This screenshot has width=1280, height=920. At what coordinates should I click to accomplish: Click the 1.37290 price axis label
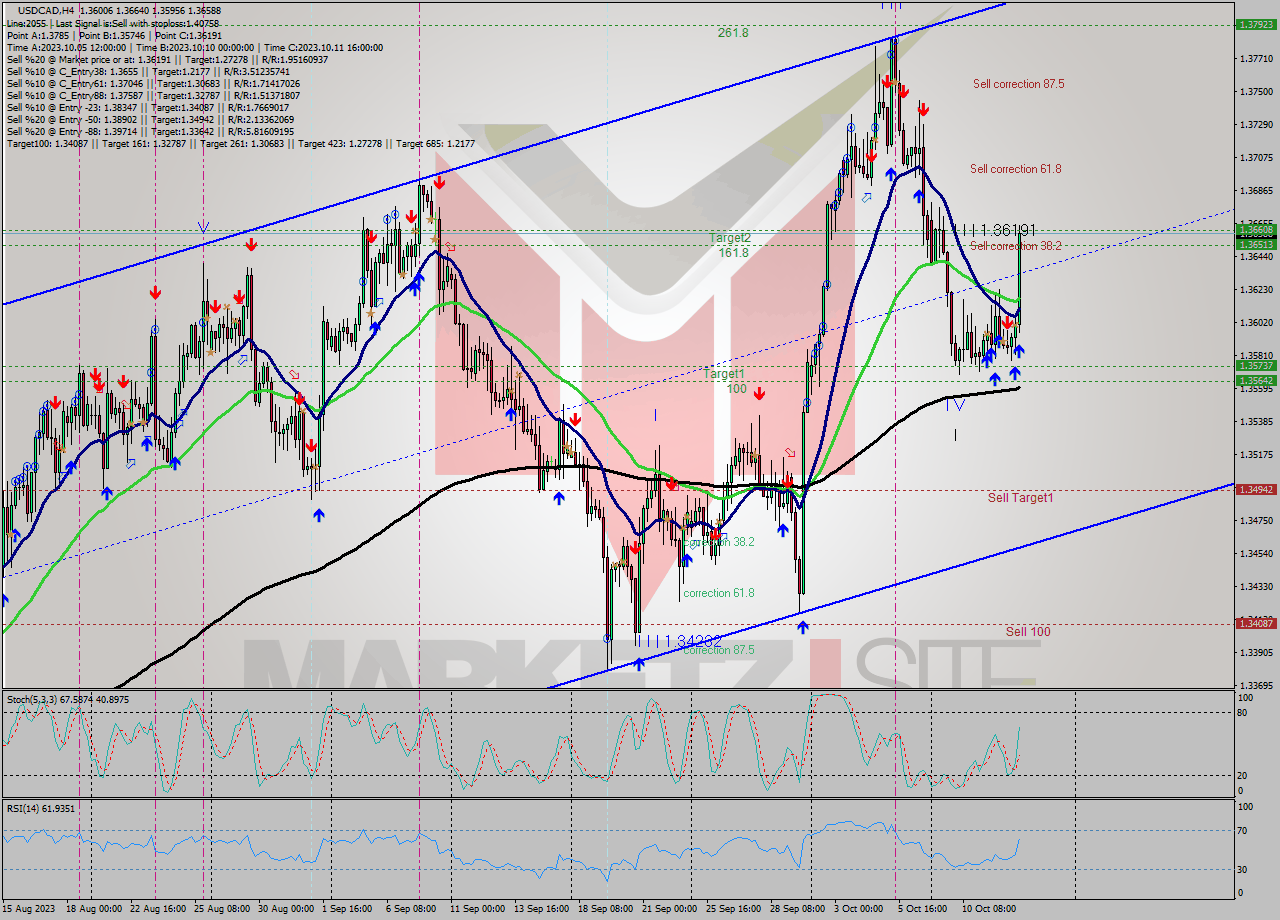tap(1256, 125)
